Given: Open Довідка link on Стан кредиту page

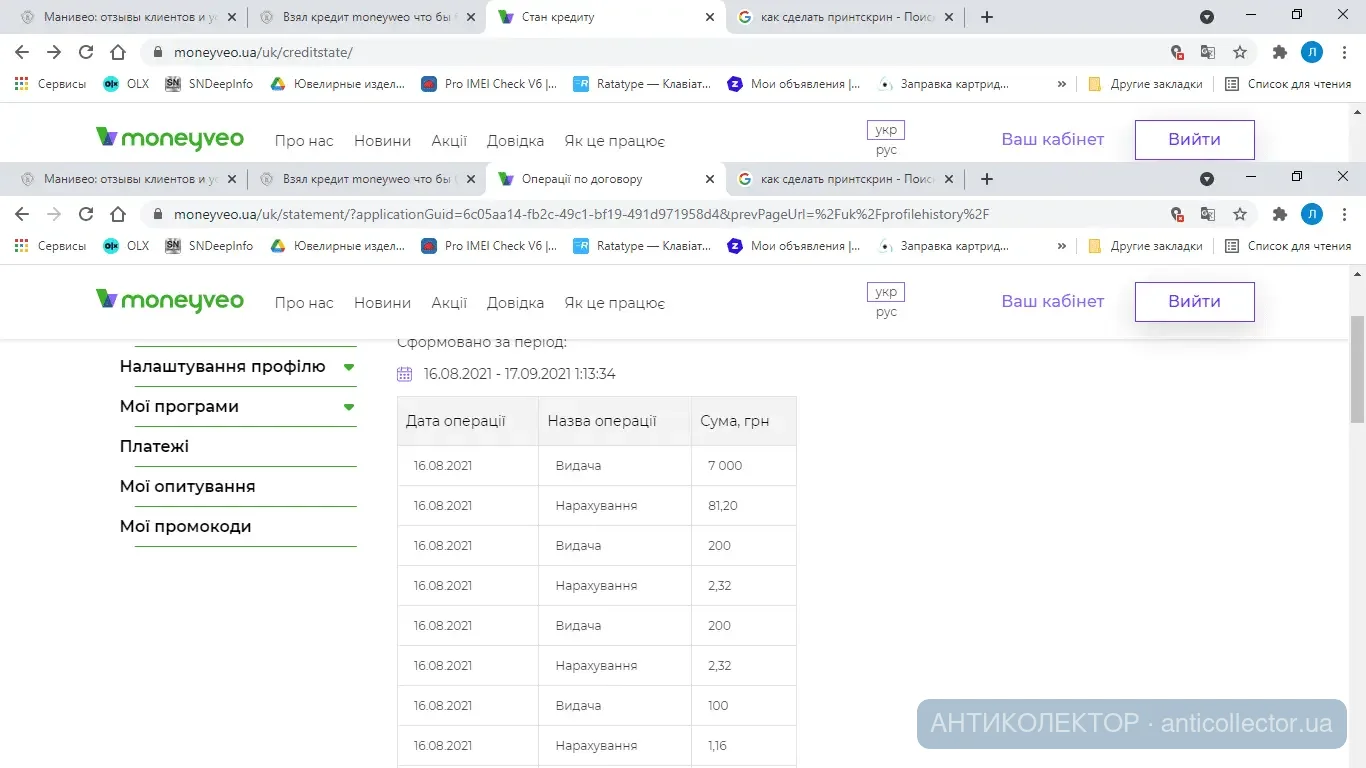Looking at the screenshot, I should (x=515, y=140).
